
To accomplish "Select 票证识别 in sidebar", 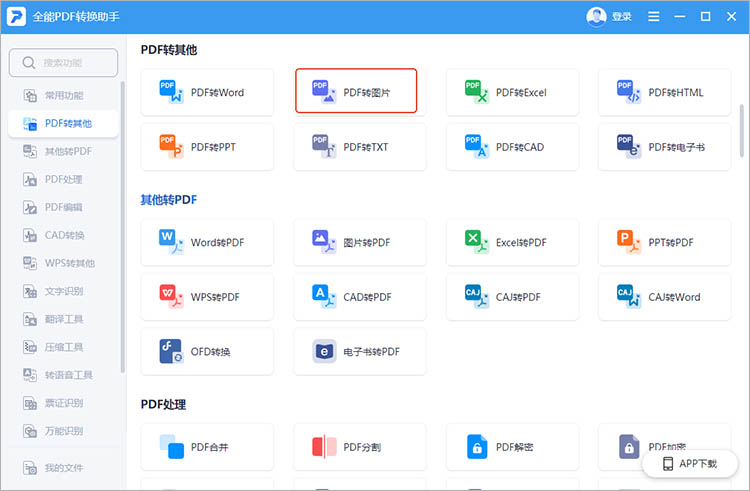I will tap(63, 403).
